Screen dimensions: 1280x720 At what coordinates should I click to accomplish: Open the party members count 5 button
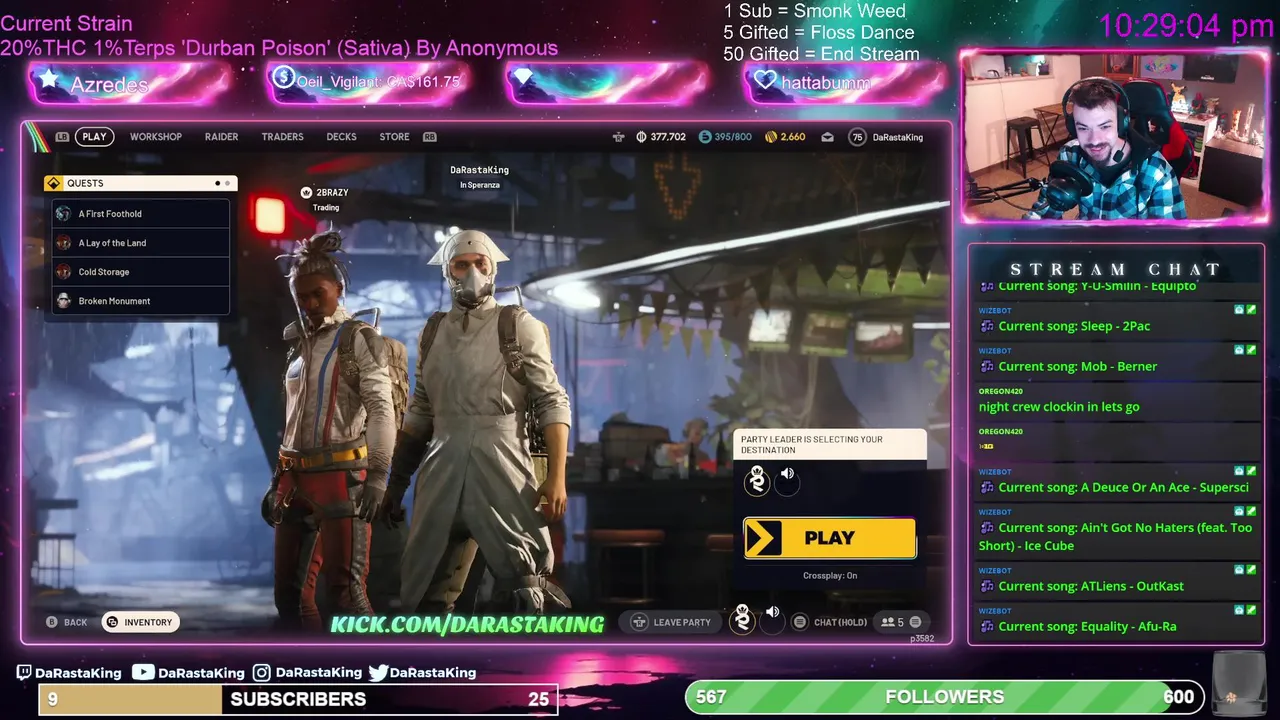pos(901,622)
